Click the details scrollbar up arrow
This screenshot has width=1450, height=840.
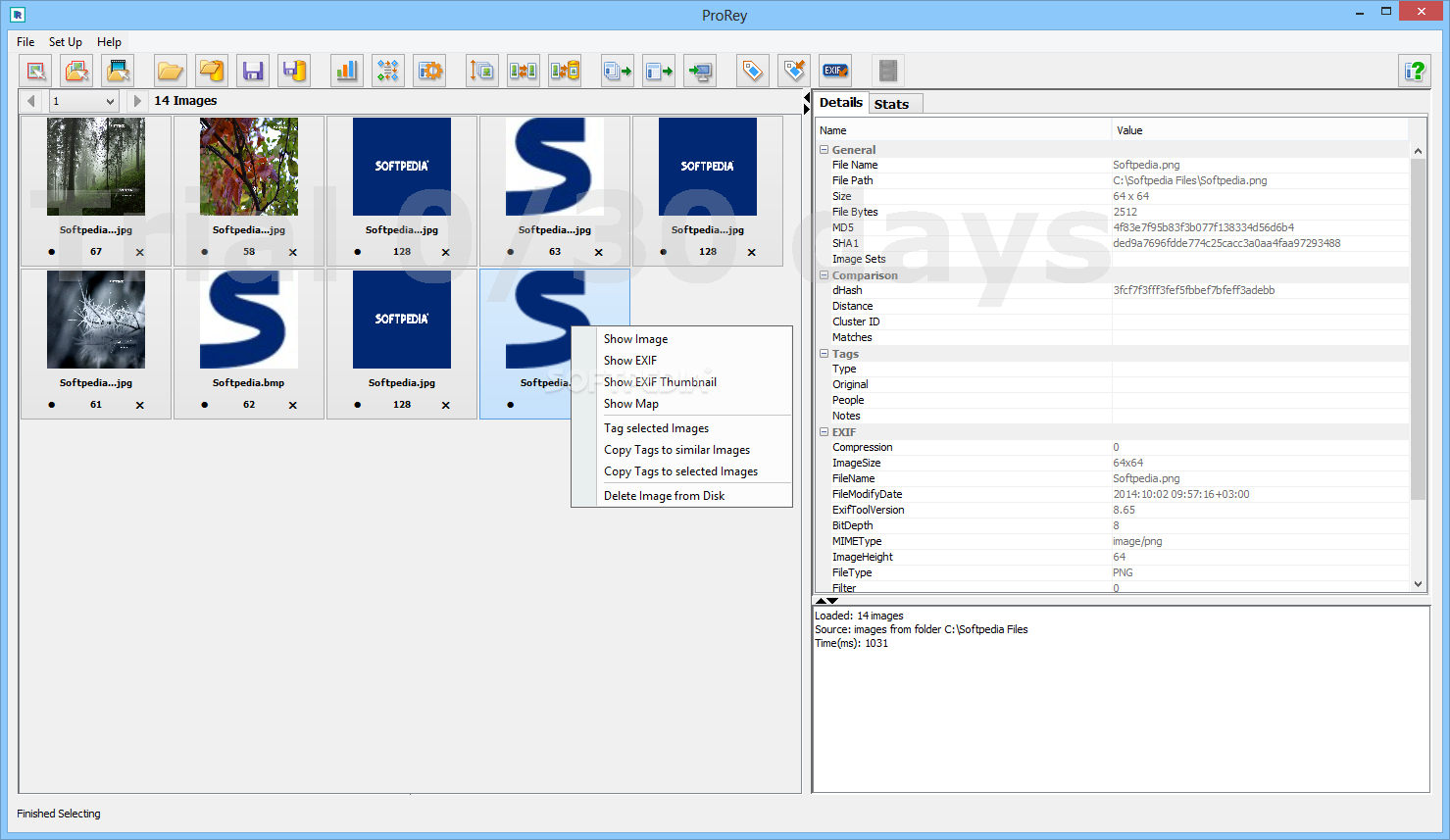coord(1418,150)
